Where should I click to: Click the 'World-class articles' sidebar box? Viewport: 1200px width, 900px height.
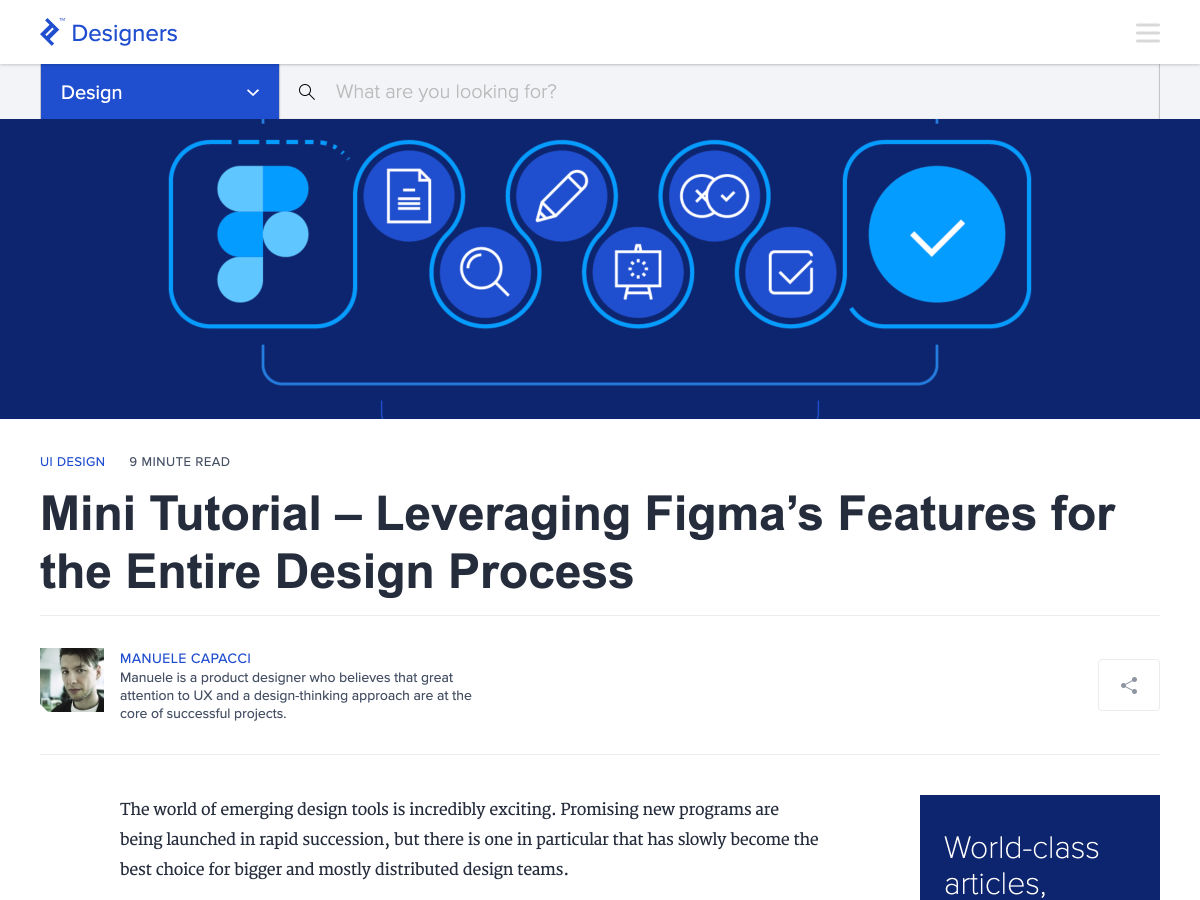click(x=1040, y=848)
